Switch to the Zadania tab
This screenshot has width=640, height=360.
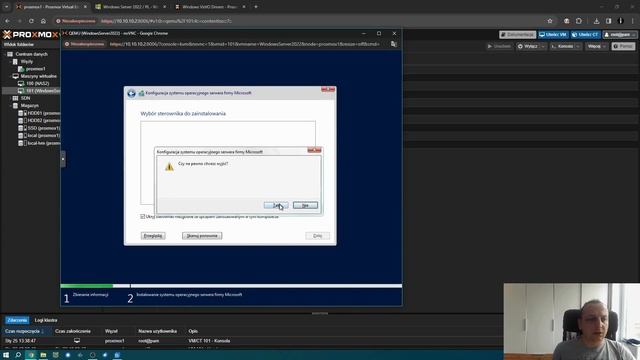[x=17, y=320]
